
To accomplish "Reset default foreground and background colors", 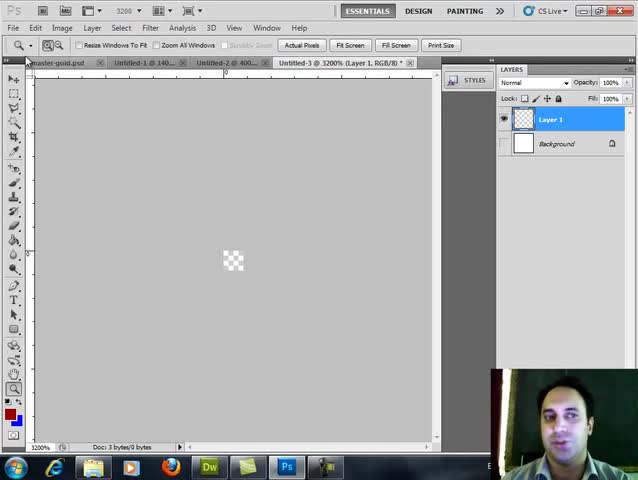I will click(x=8, y=402).
